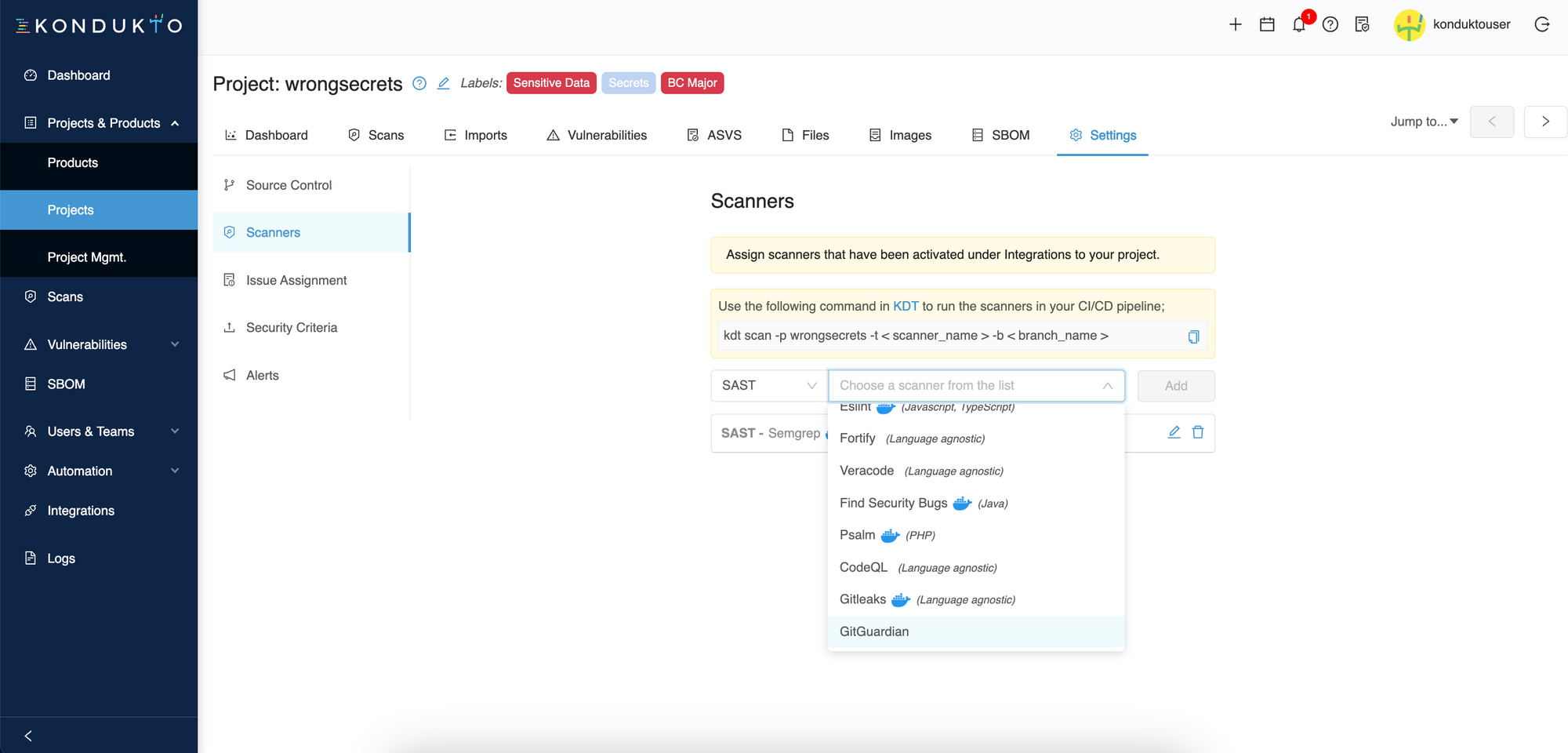The image size is (1568, 753).
Task: Click the Konduktor logo
Action: tap(99, 26)
